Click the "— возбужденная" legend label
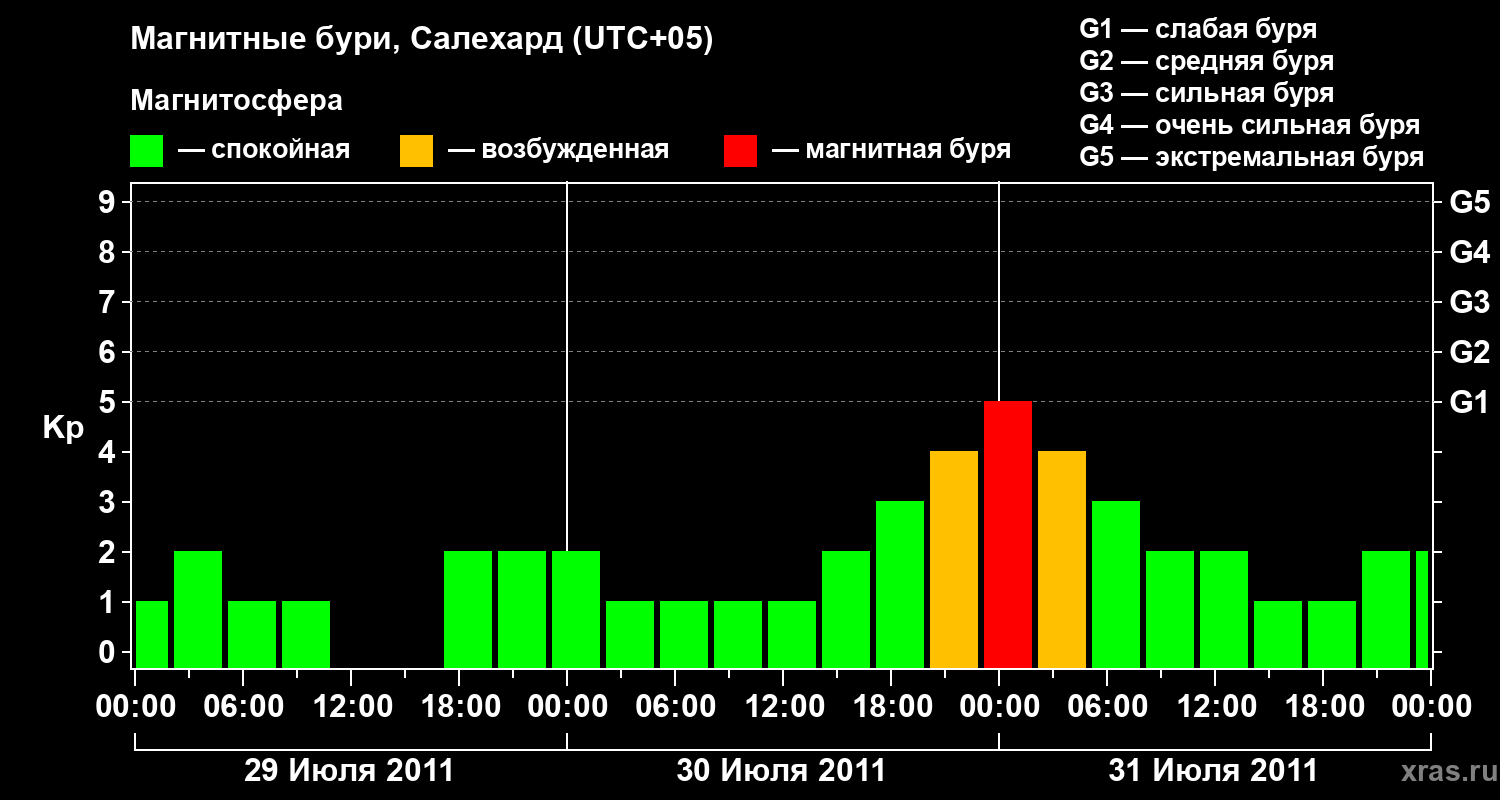 [558, 151]
